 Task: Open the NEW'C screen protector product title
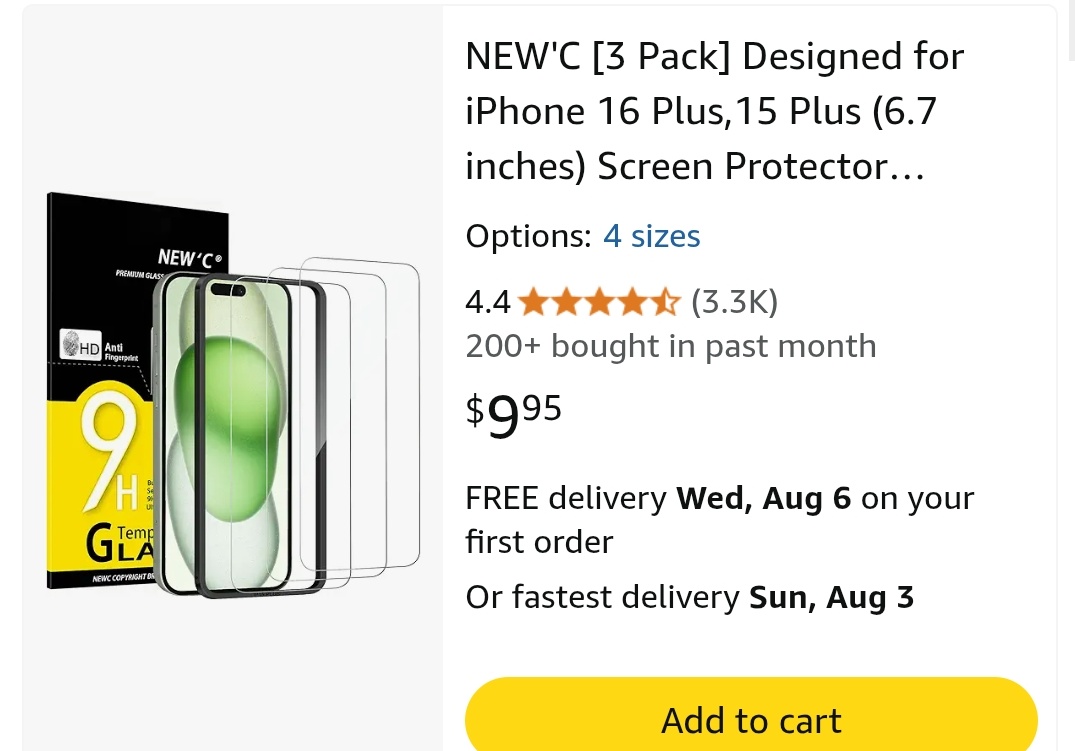pyautogui.click(x=714, y=111)
